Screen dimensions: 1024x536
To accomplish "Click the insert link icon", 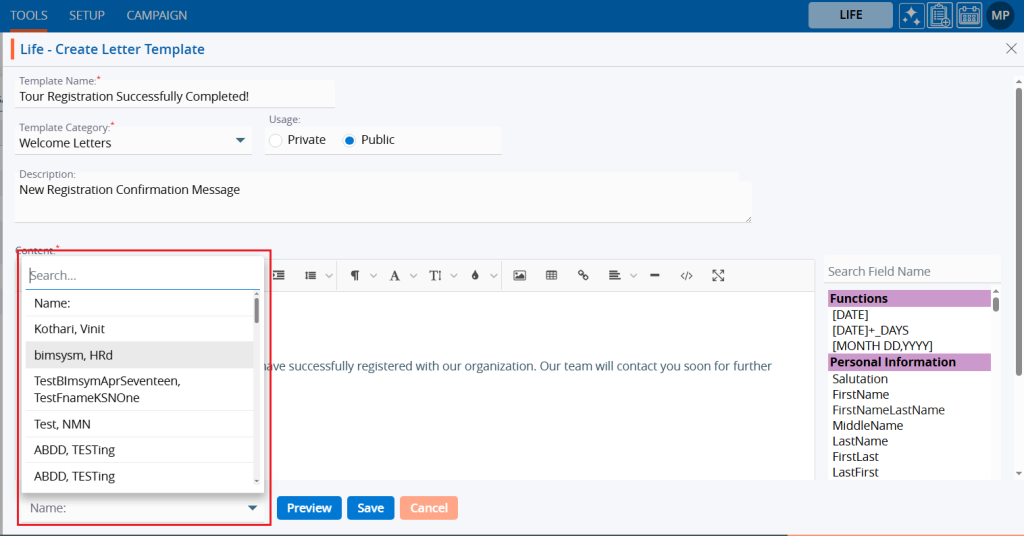I will tap(583, 276).
